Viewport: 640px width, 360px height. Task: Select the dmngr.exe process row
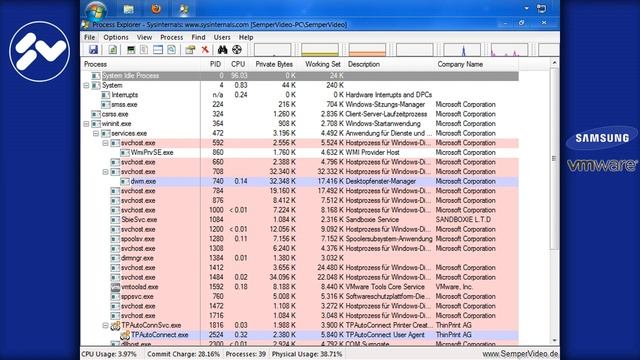300,258
